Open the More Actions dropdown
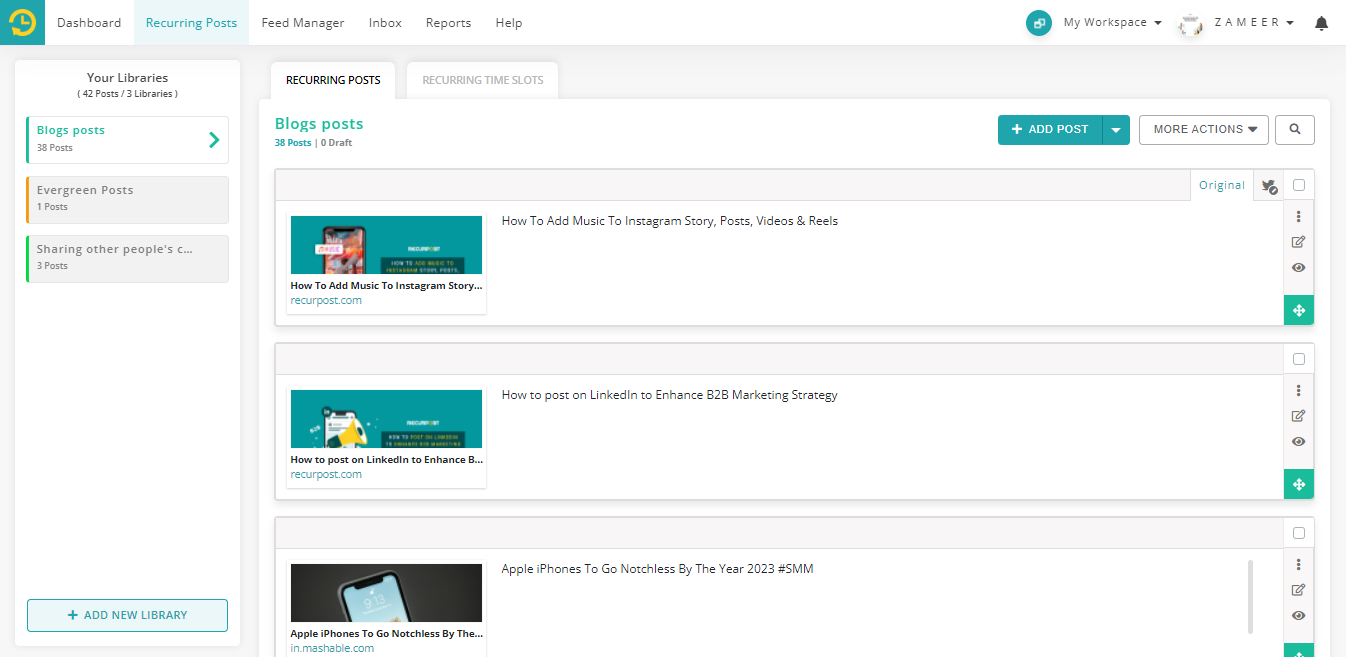Viewport: 1346px width, 657px height. 1204,130
